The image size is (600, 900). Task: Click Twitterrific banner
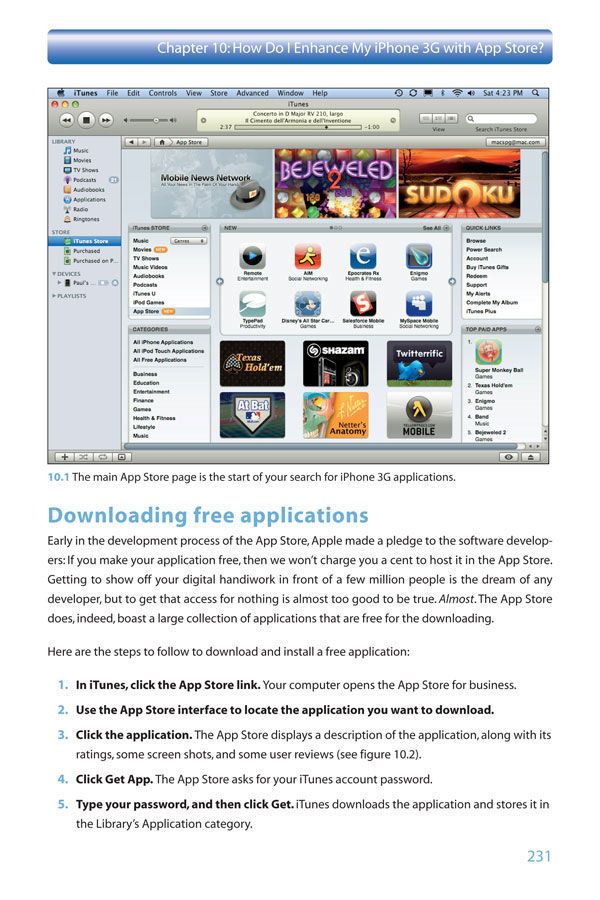(419, 363)
